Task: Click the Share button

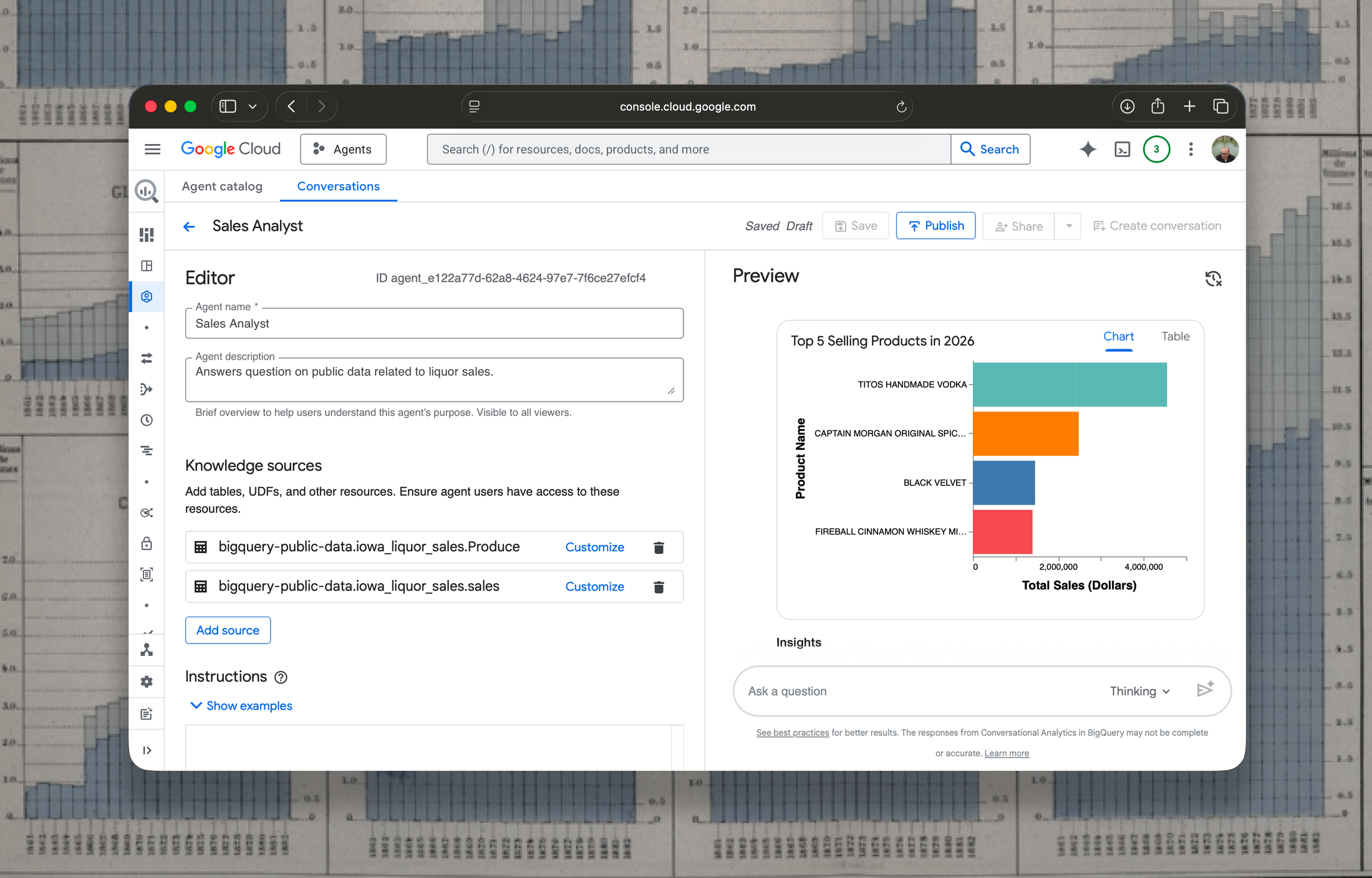Action: coord(1019,226)
